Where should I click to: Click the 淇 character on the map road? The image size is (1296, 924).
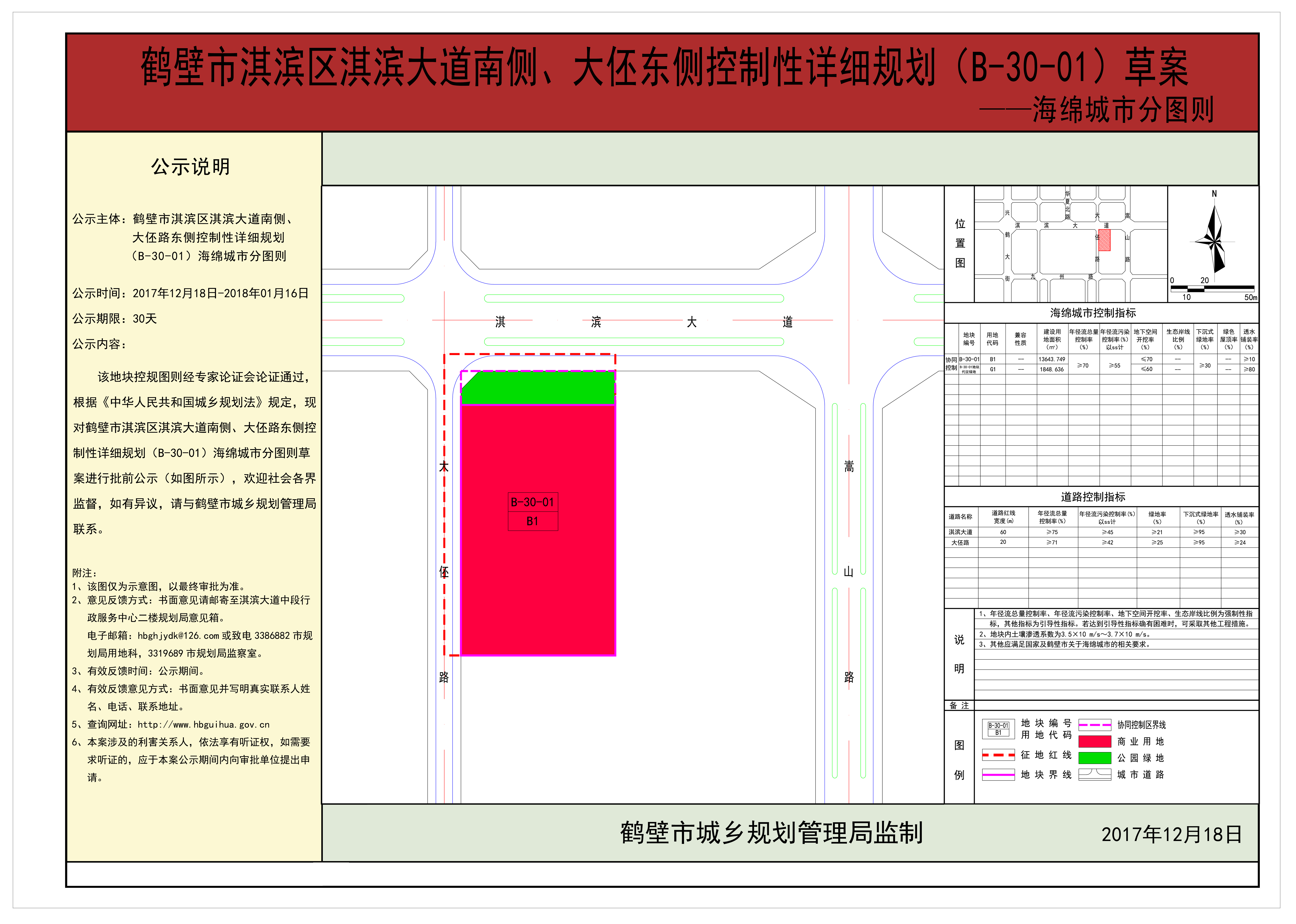(500, 322)
